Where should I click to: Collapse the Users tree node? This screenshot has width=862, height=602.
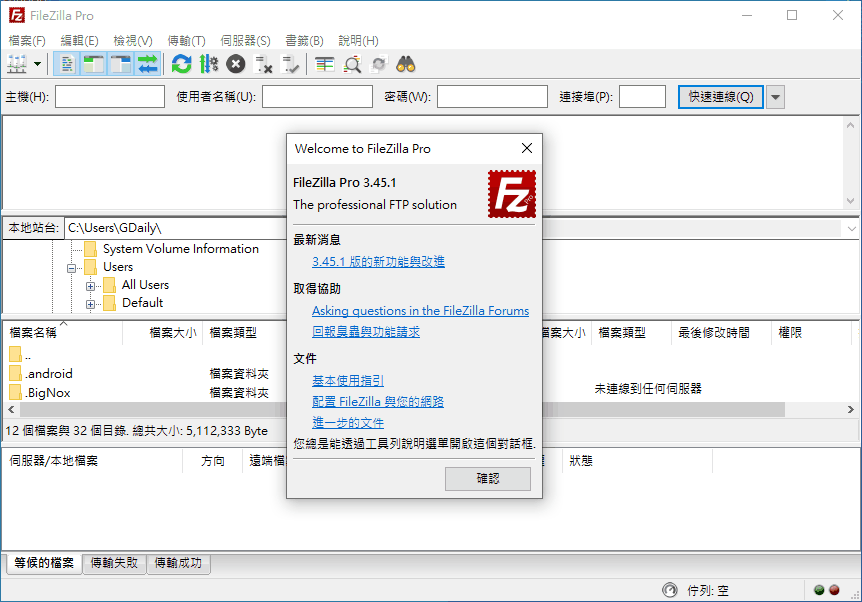tap(71, 268)
